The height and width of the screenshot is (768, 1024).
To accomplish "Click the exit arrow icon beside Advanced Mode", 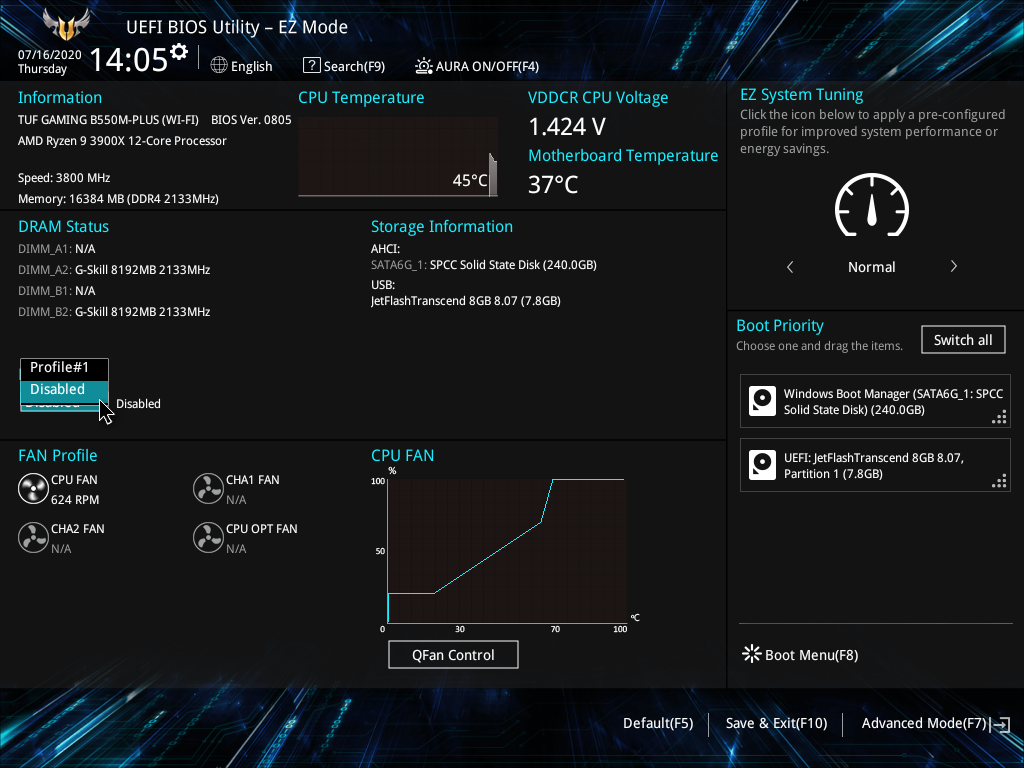I will pos(1001,724).
